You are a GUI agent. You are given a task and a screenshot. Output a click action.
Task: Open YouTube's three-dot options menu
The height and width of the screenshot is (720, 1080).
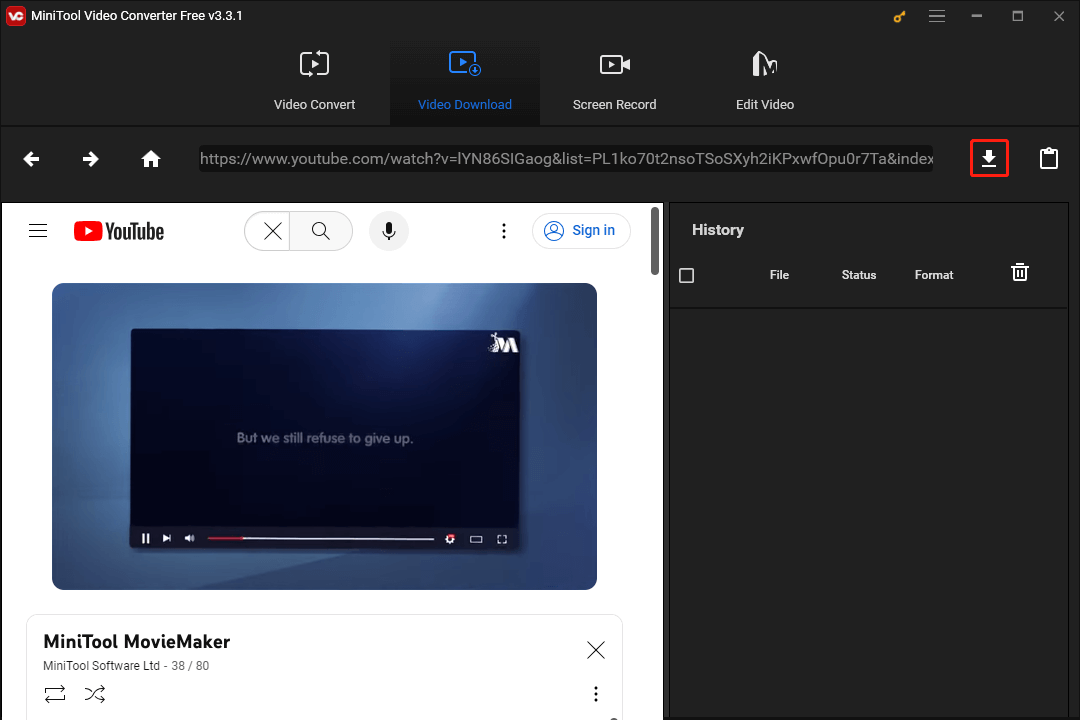[504, 231]
